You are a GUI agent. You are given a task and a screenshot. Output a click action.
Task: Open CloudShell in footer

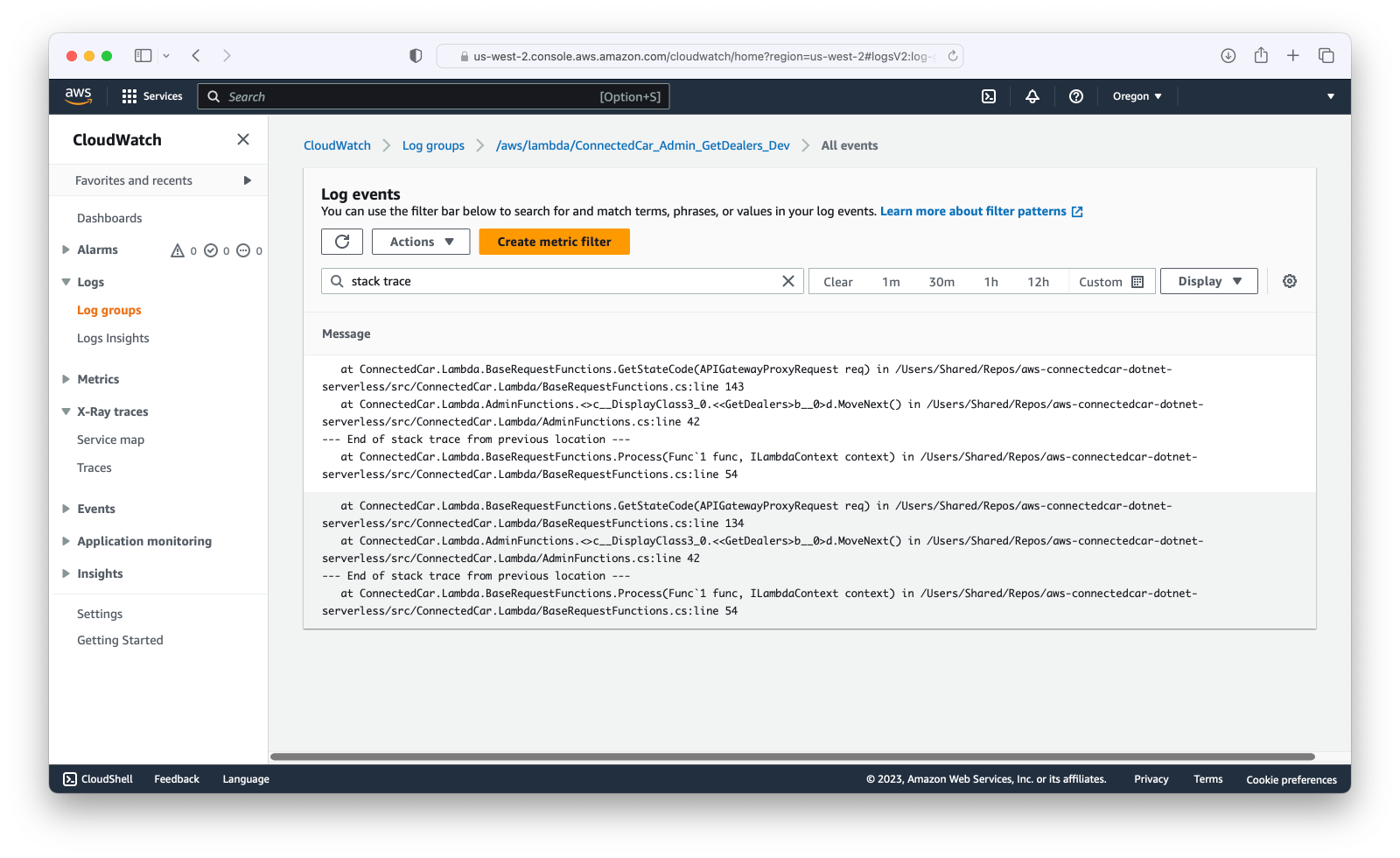click(98, 779)
